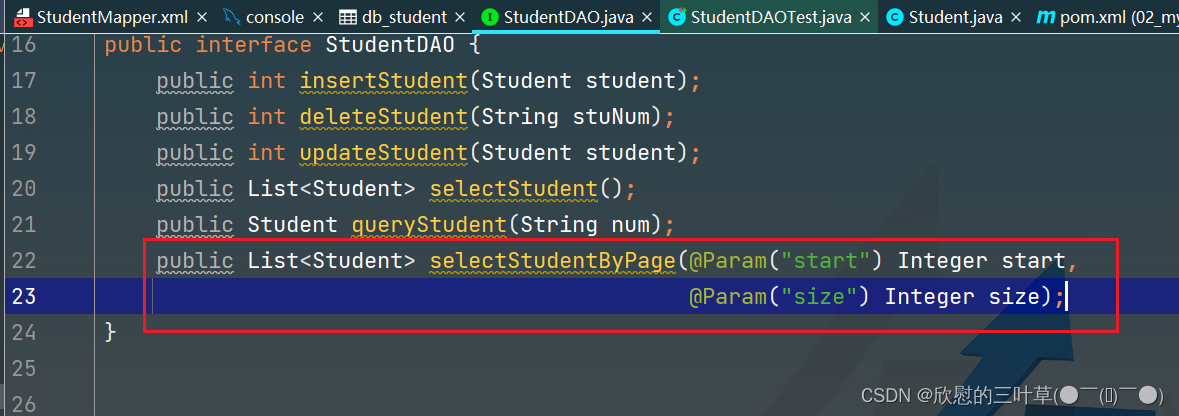Click the db_student table icon
The image size is (1179, 416).
tap(347, 17)
